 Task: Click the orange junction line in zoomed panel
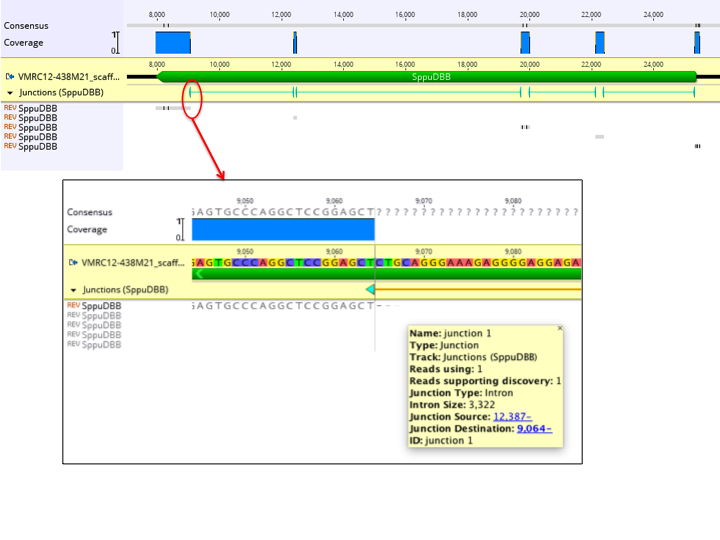[478, 289]
